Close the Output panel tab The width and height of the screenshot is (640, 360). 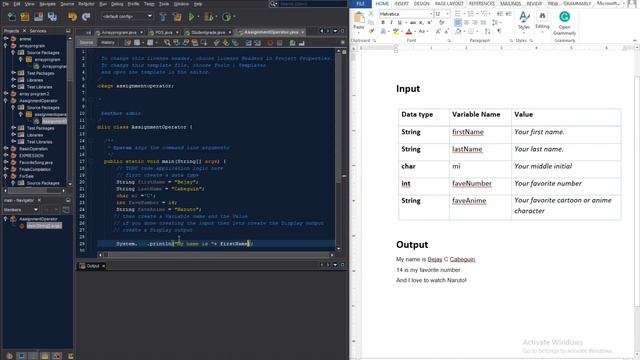(x=103, y=266)
